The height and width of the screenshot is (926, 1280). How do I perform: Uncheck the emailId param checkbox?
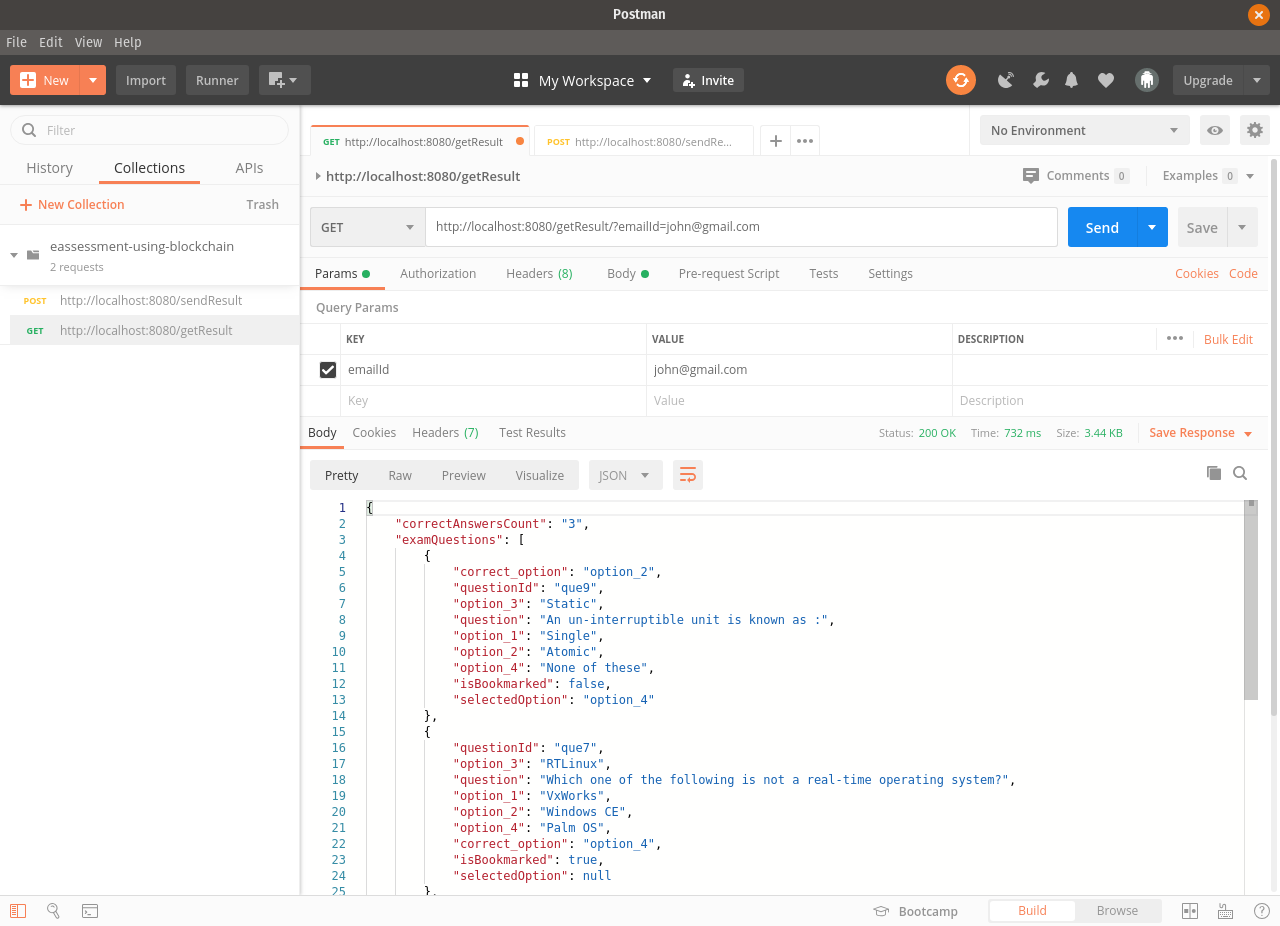coord(327,370)
